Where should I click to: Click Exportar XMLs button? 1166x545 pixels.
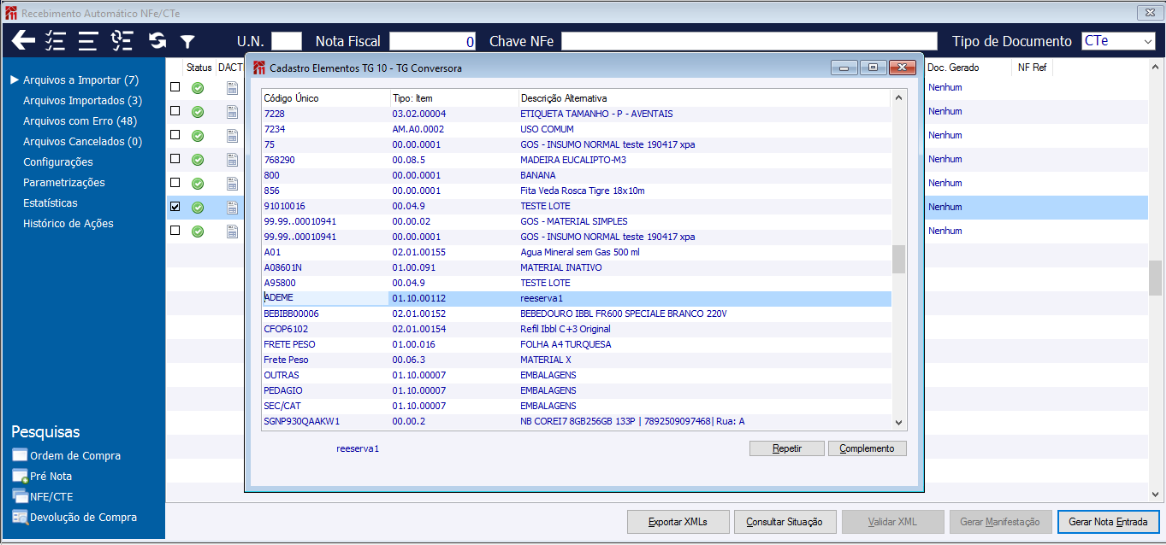point(677,522)
